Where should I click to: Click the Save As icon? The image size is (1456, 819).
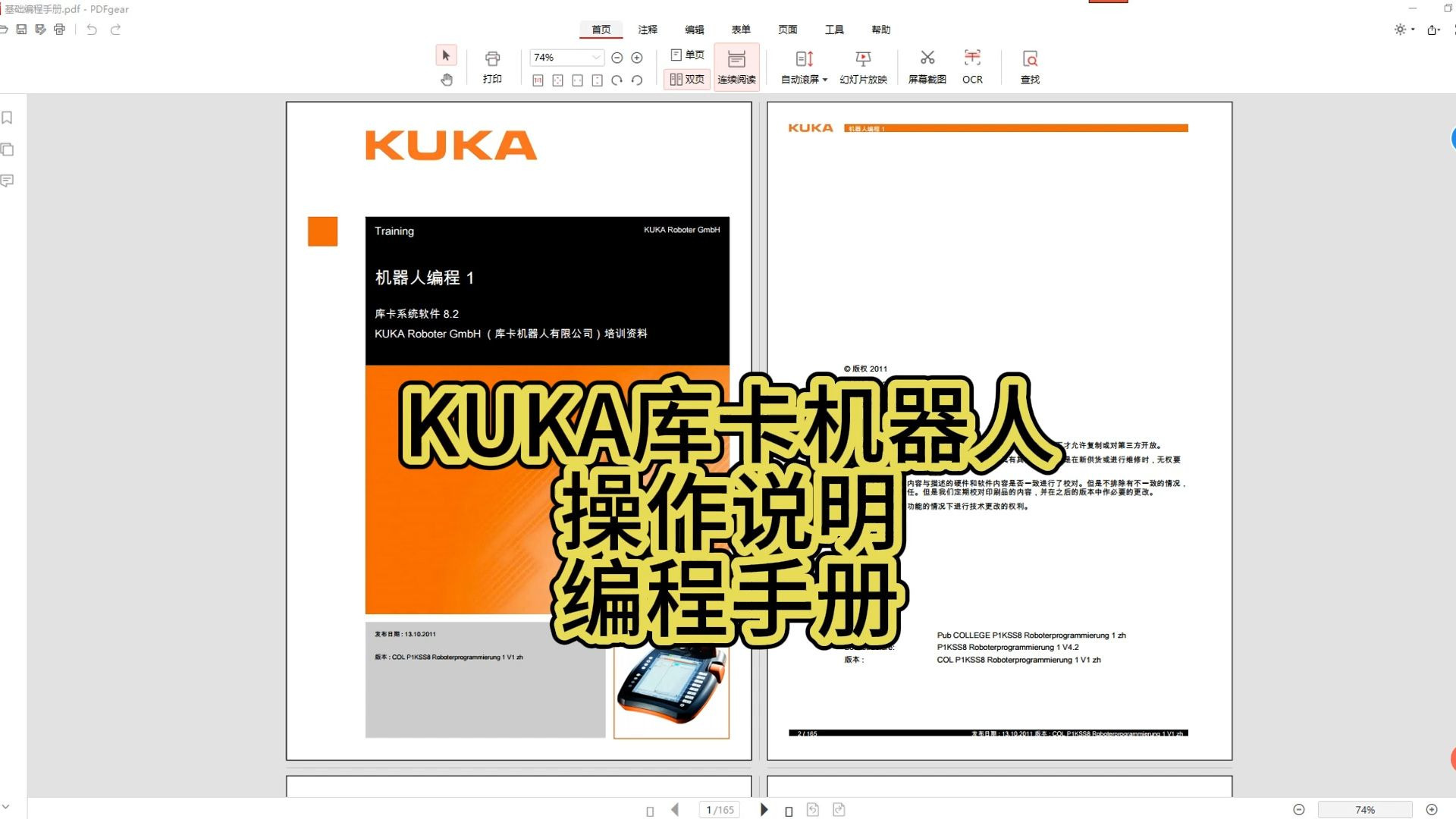pyautogui.click(x=40, y=30)
